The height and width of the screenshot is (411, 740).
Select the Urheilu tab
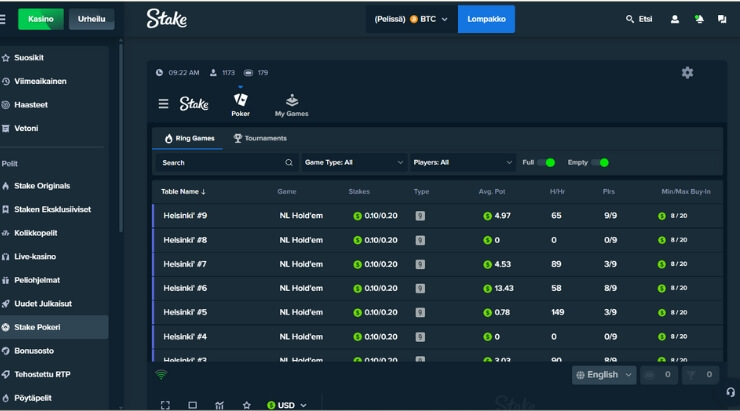pos(92,19)
